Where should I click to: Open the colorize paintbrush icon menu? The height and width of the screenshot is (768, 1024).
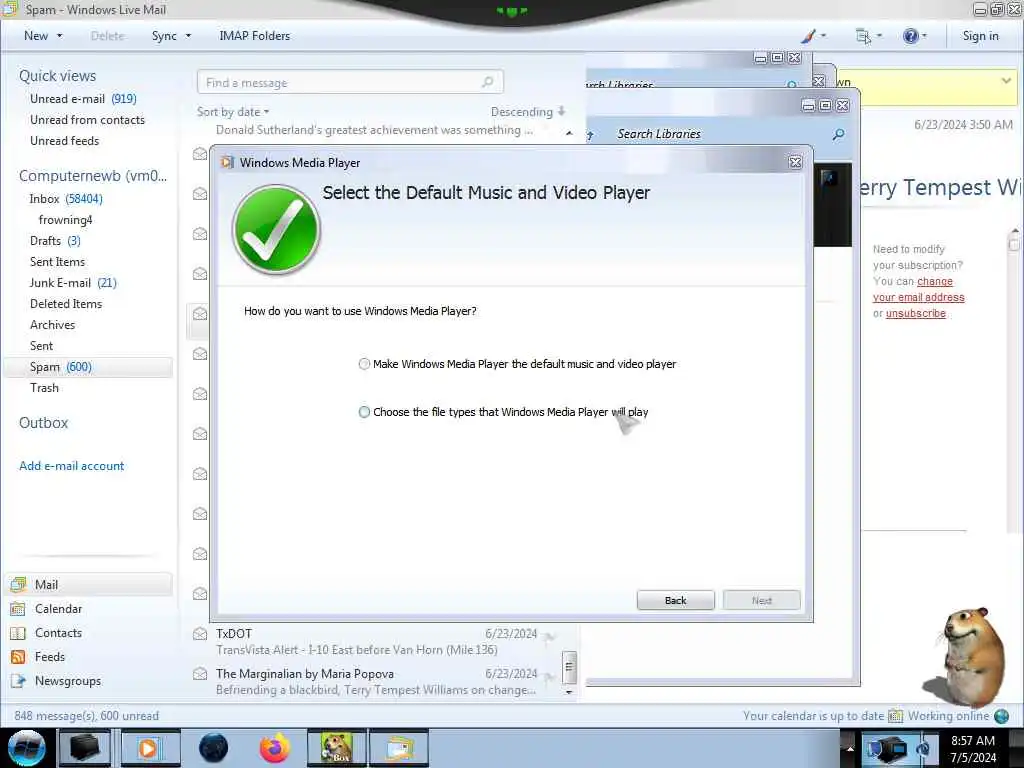pos(813,36)
